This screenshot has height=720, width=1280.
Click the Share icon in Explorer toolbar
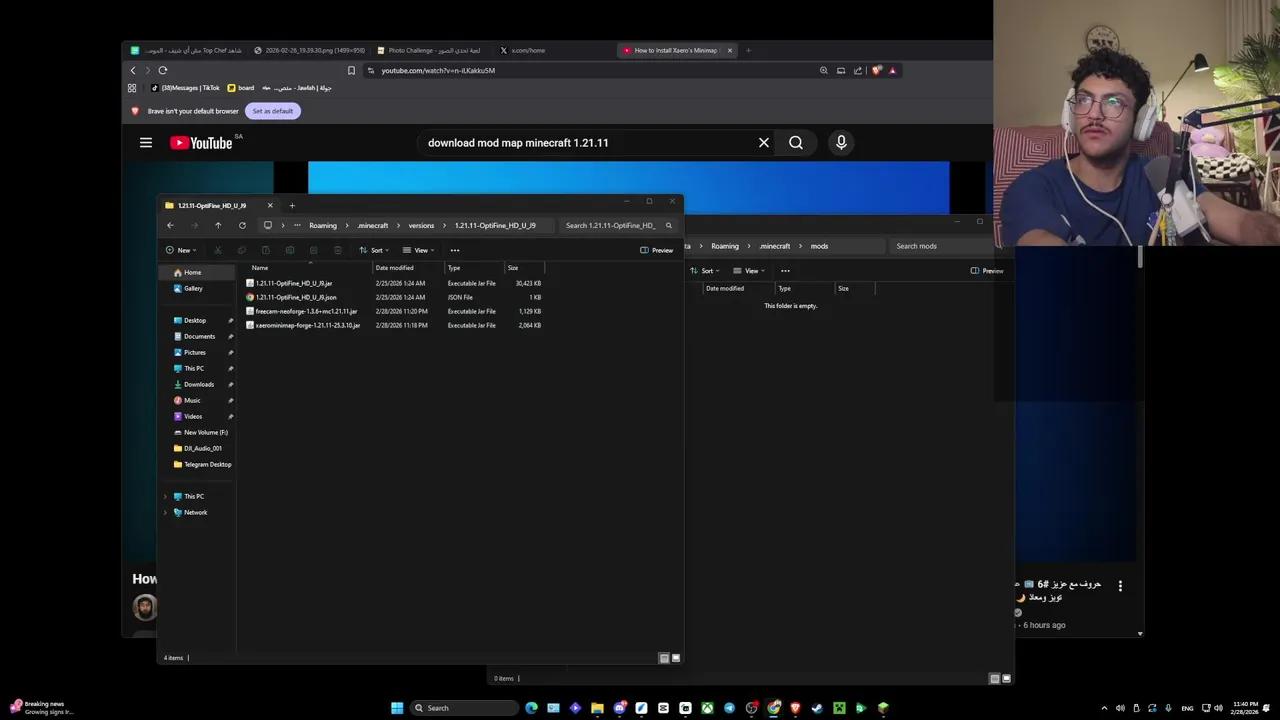point(314,250)
